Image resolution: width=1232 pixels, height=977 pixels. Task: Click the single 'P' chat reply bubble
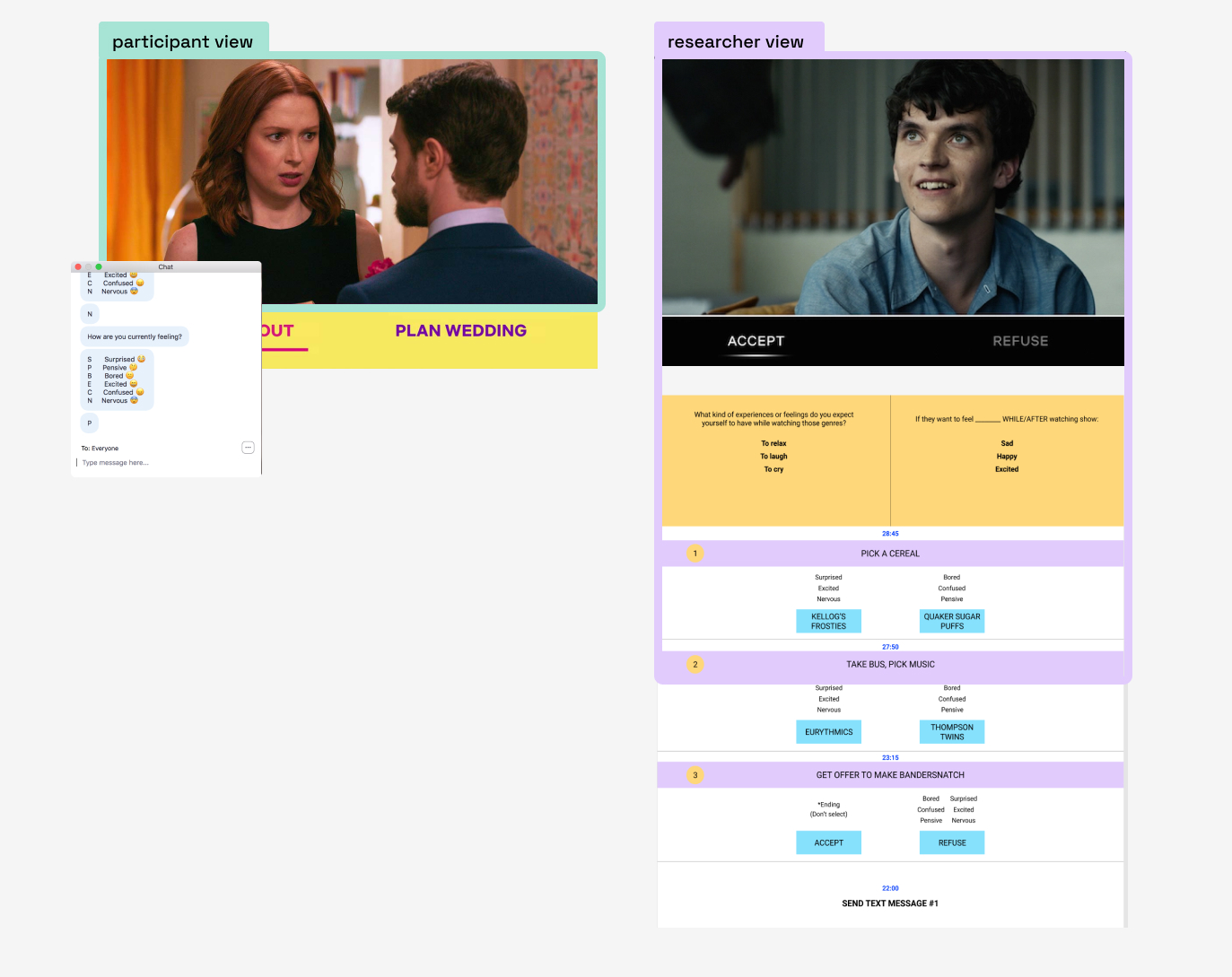coord(90,423)
